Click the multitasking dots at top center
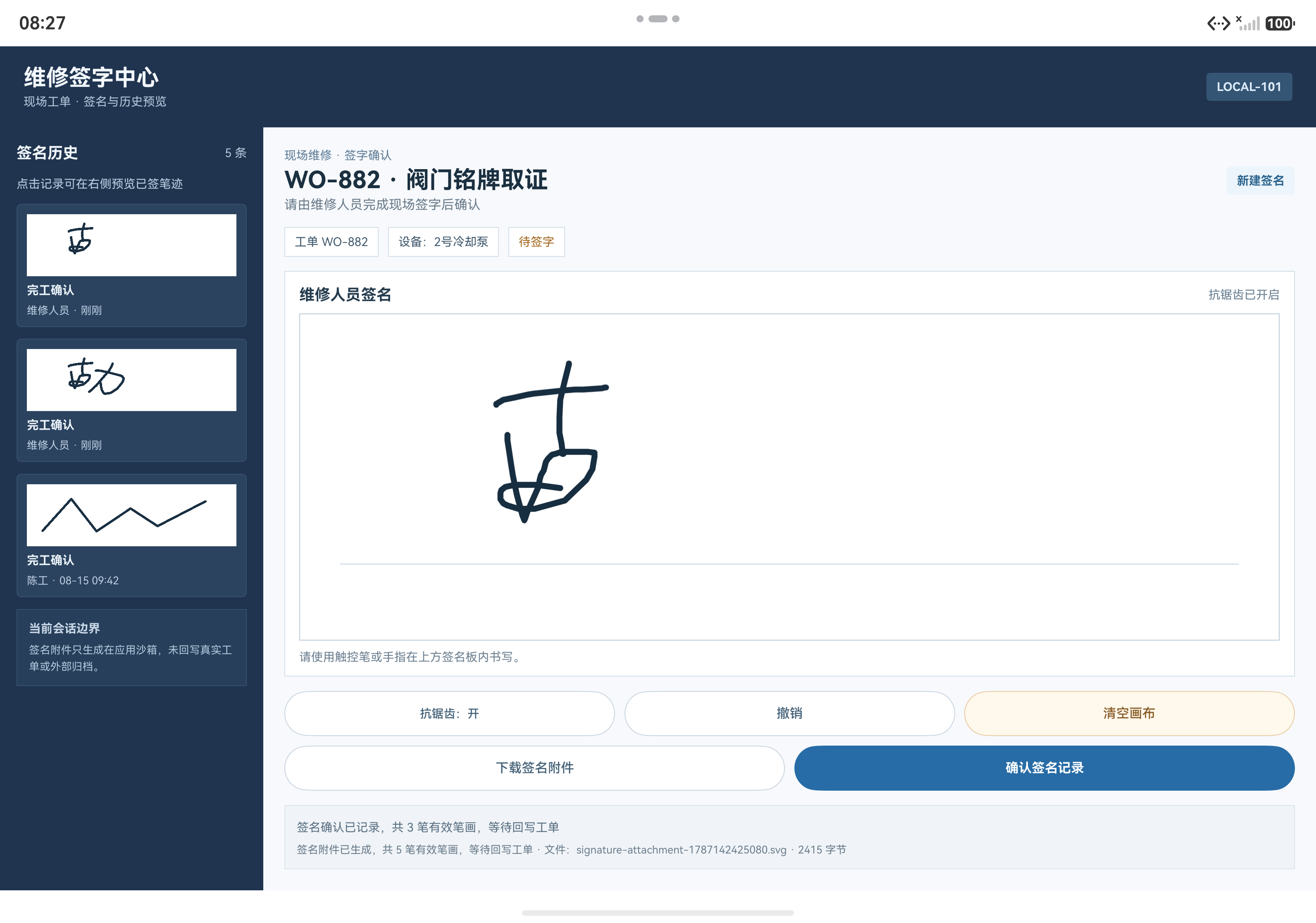The height and width of the screenshot is (923, 1316). click(x=658, y=19)
